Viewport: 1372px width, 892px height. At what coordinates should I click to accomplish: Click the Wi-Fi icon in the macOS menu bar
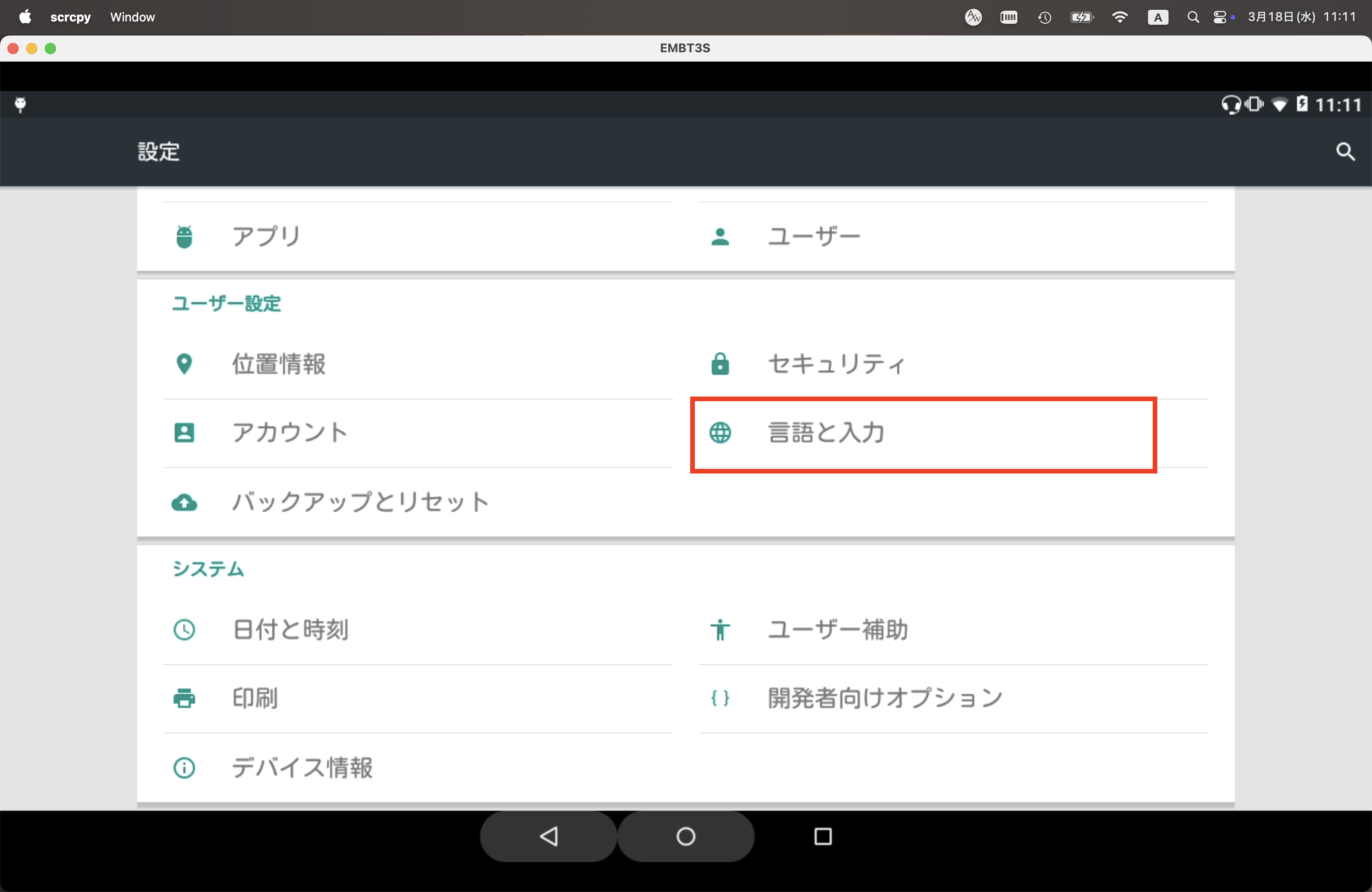(1119, 17)
